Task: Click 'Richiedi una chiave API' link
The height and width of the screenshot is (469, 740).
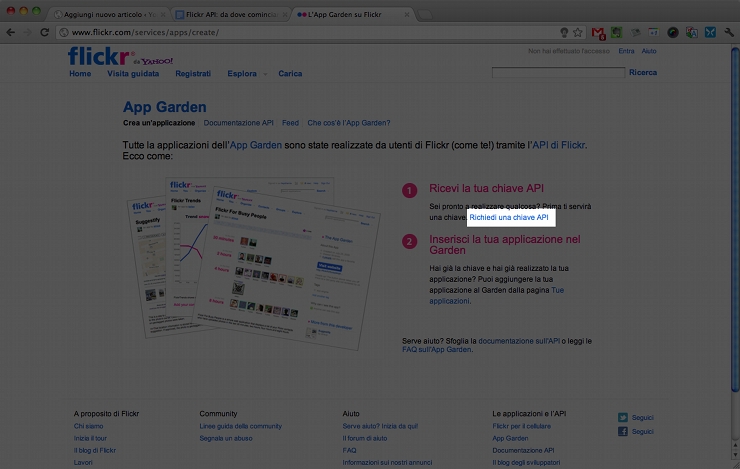Action: pos(509,218)
